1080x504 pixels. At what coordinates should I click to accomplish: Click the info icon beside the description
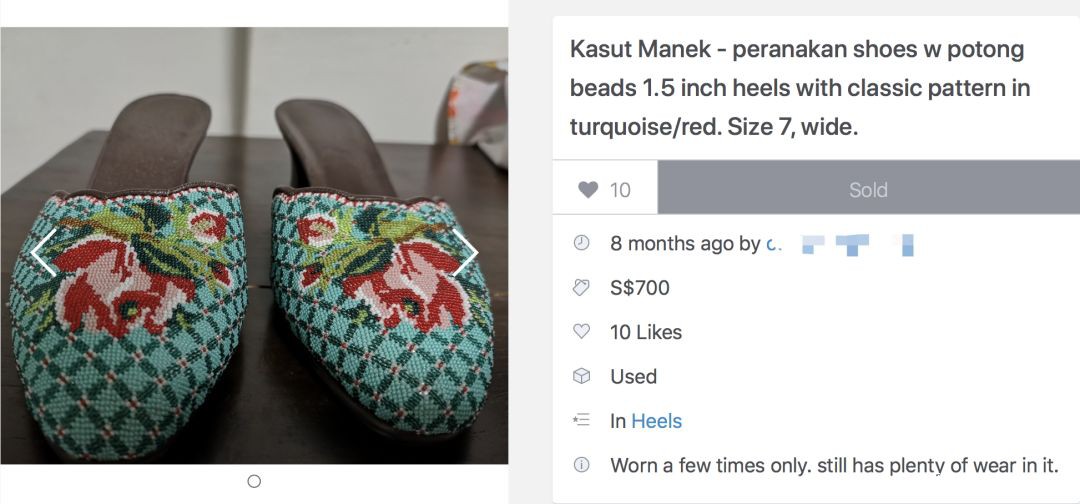coord(581,465)
